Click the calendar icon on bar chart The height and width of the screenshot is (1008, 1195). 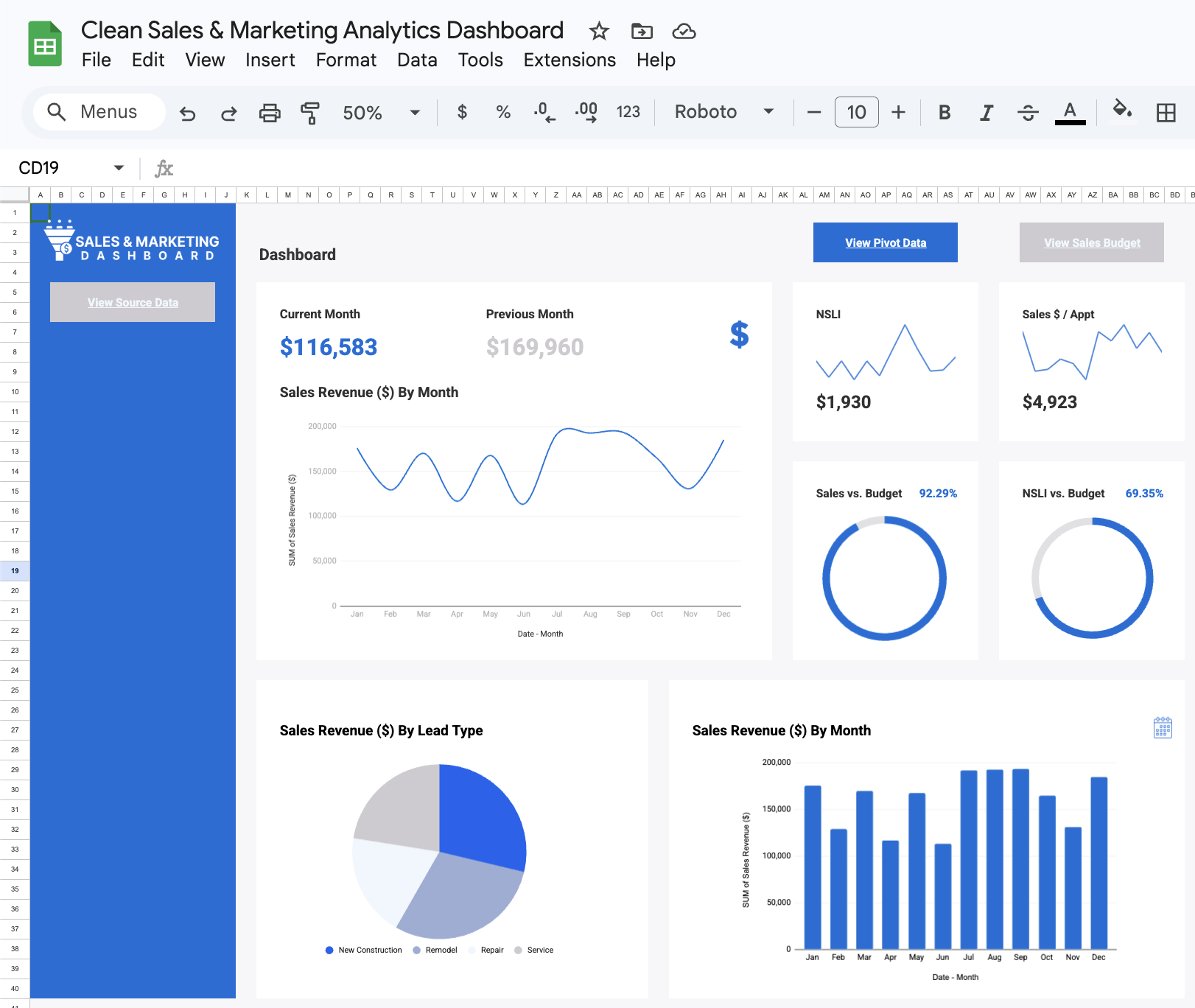(1163, 728)
